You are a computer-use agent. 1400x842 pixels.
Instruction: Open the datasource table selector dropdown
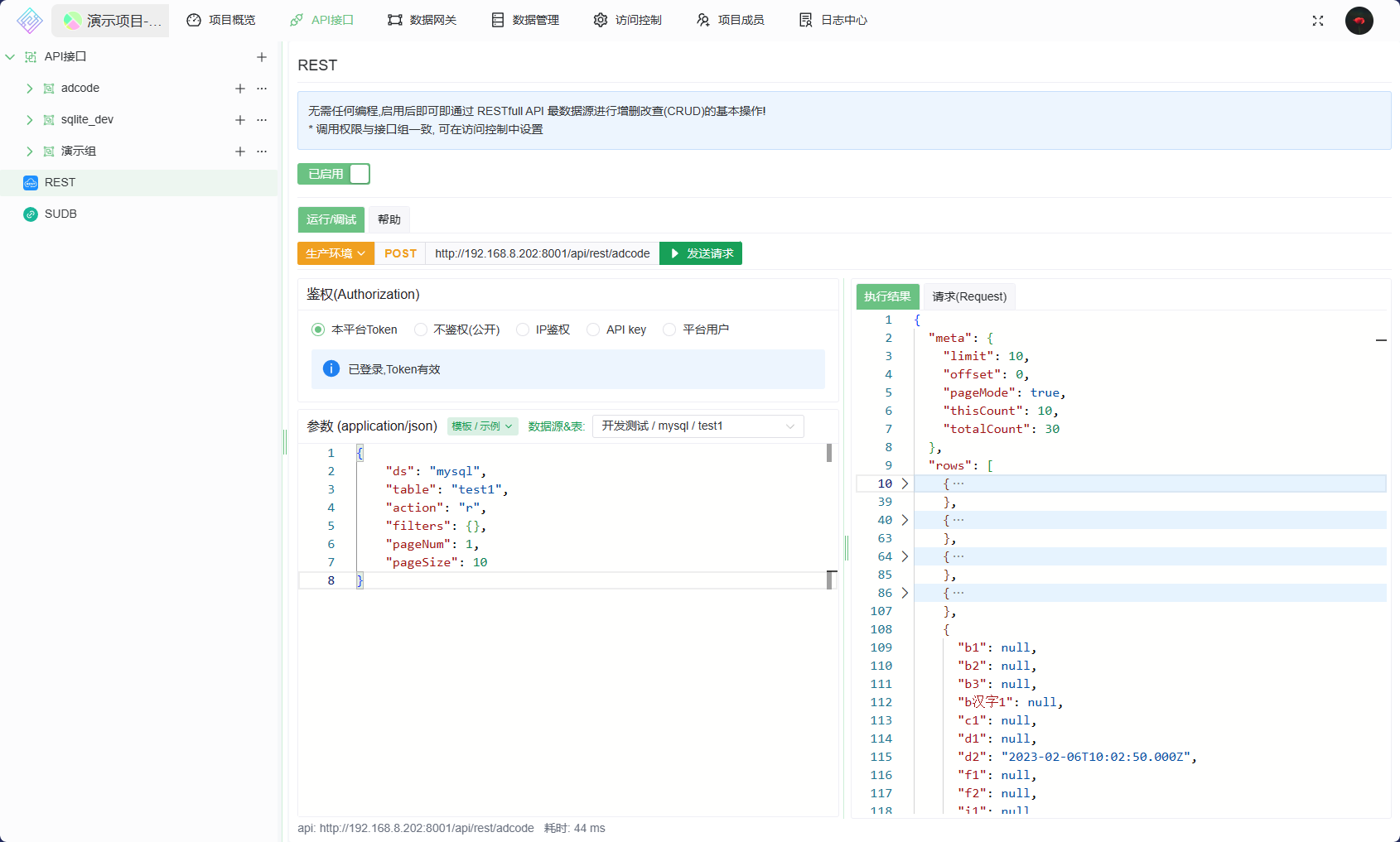point(698,426)
